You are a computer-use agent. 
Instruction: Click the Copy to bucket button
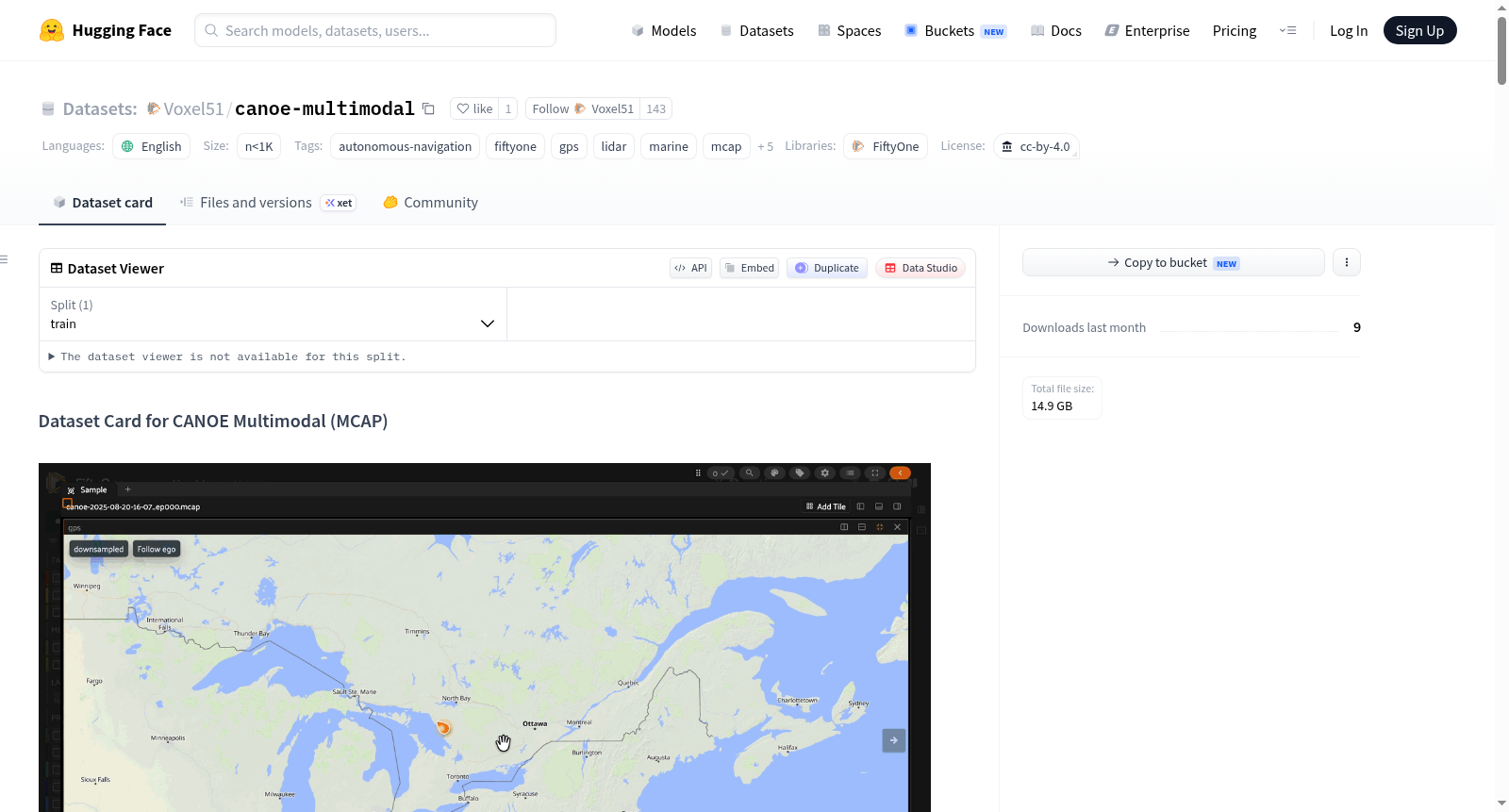click(x=1173, y=262)
